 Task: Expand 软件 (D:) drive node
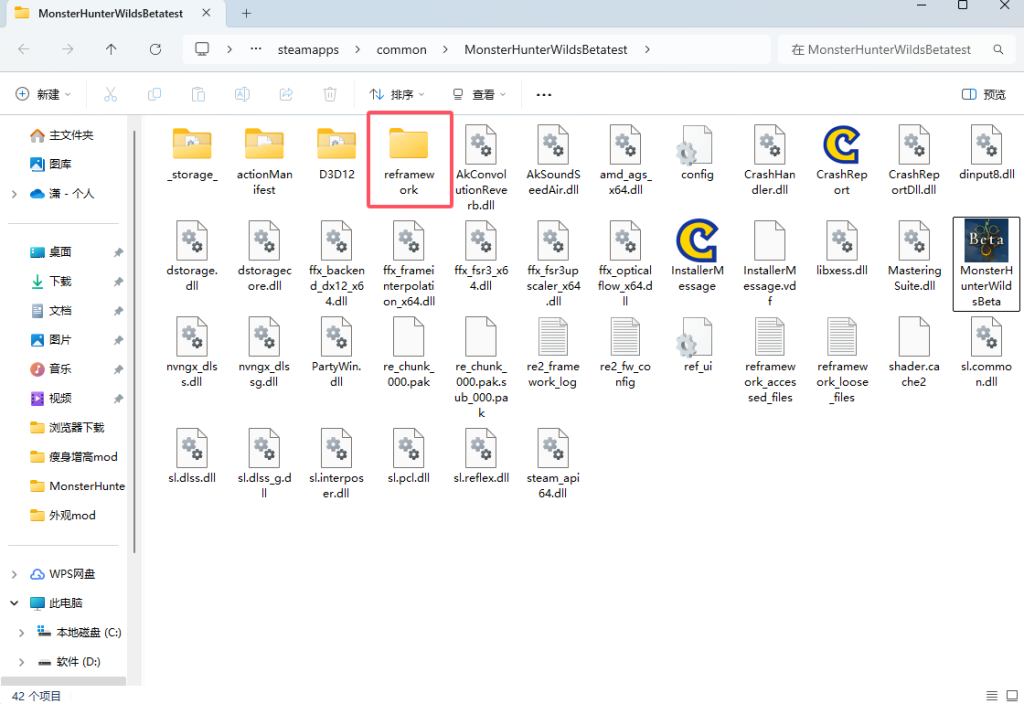(22, 662)
